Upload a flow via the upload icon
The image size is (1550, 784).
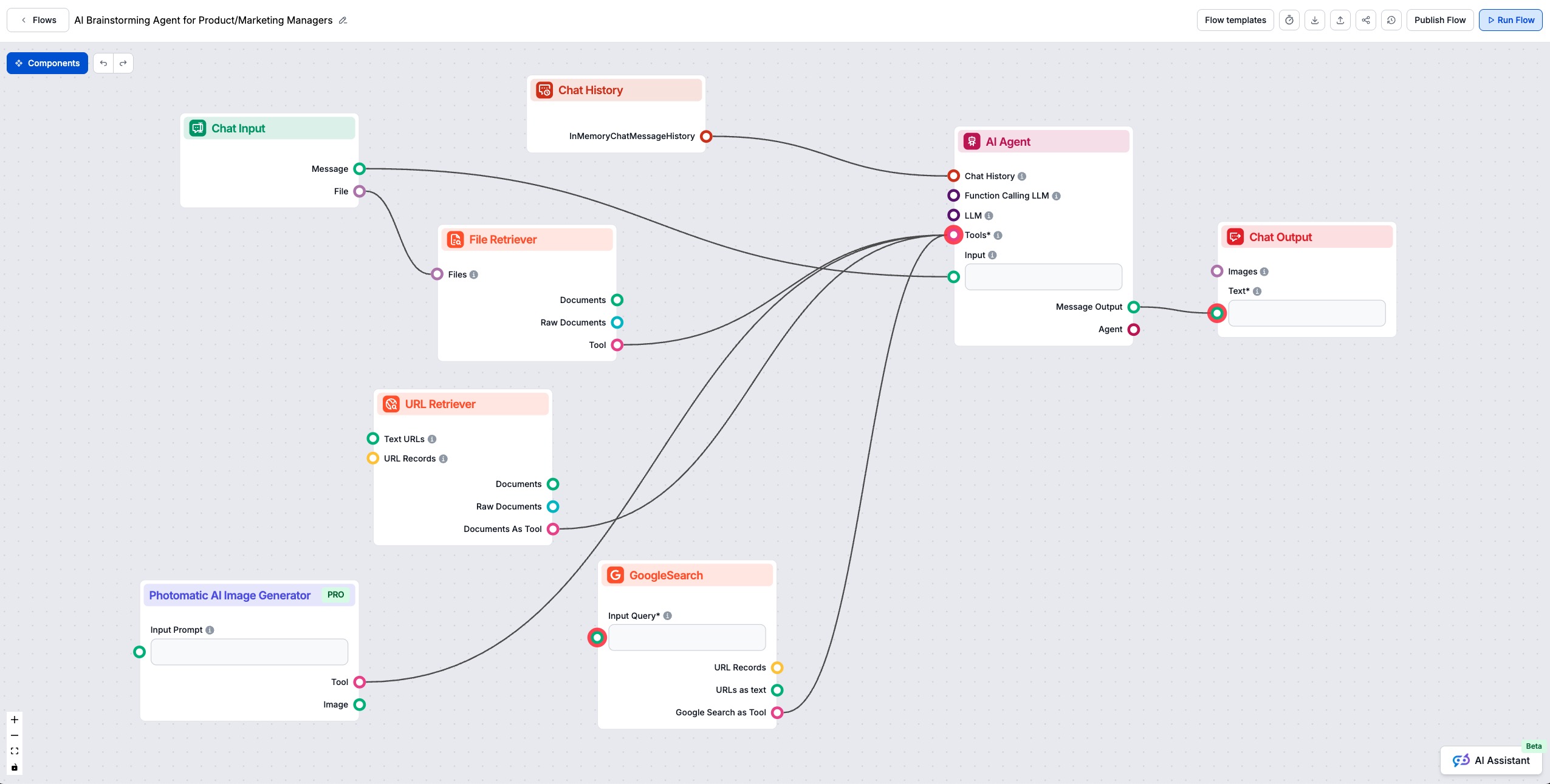click(1340, 19)
